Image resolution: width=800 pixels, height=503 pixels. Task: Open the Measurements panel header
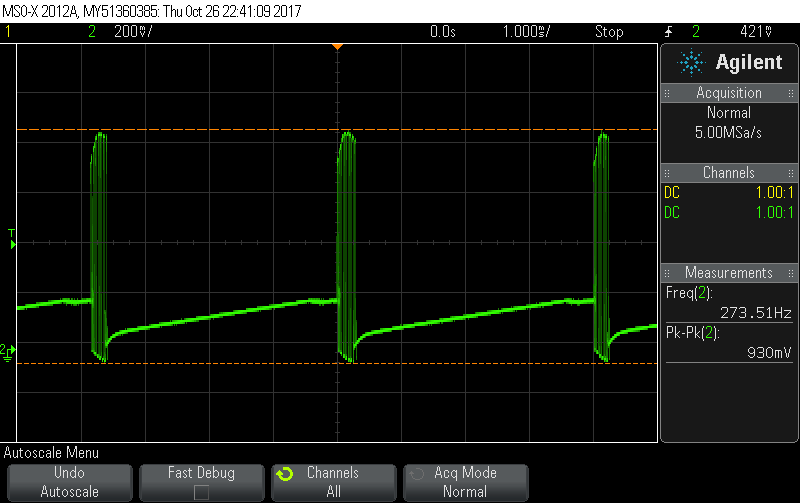click(x=729, y=272)
